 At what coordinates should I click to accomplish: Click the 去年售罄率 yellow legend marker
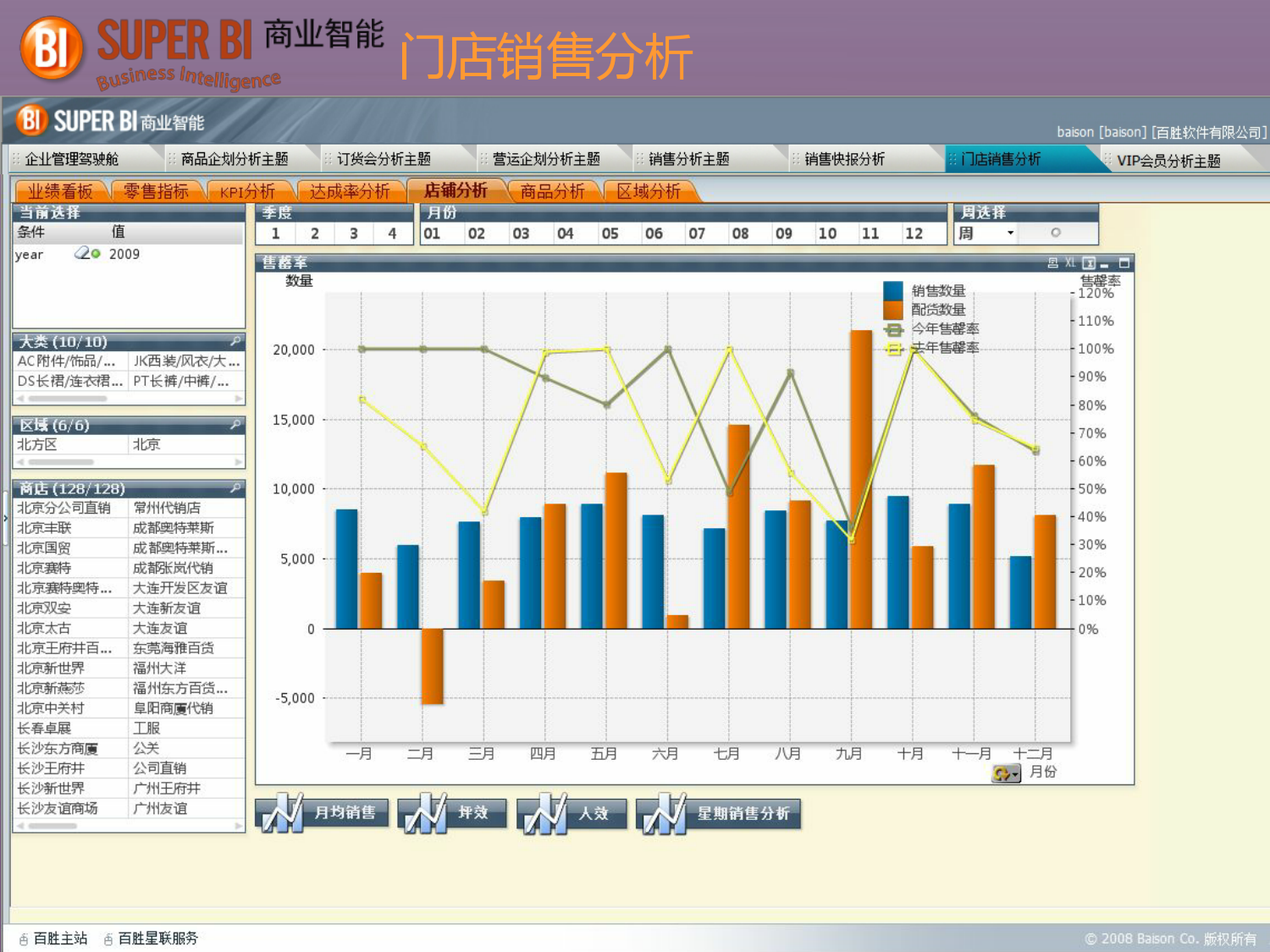(x=893, y=349)
